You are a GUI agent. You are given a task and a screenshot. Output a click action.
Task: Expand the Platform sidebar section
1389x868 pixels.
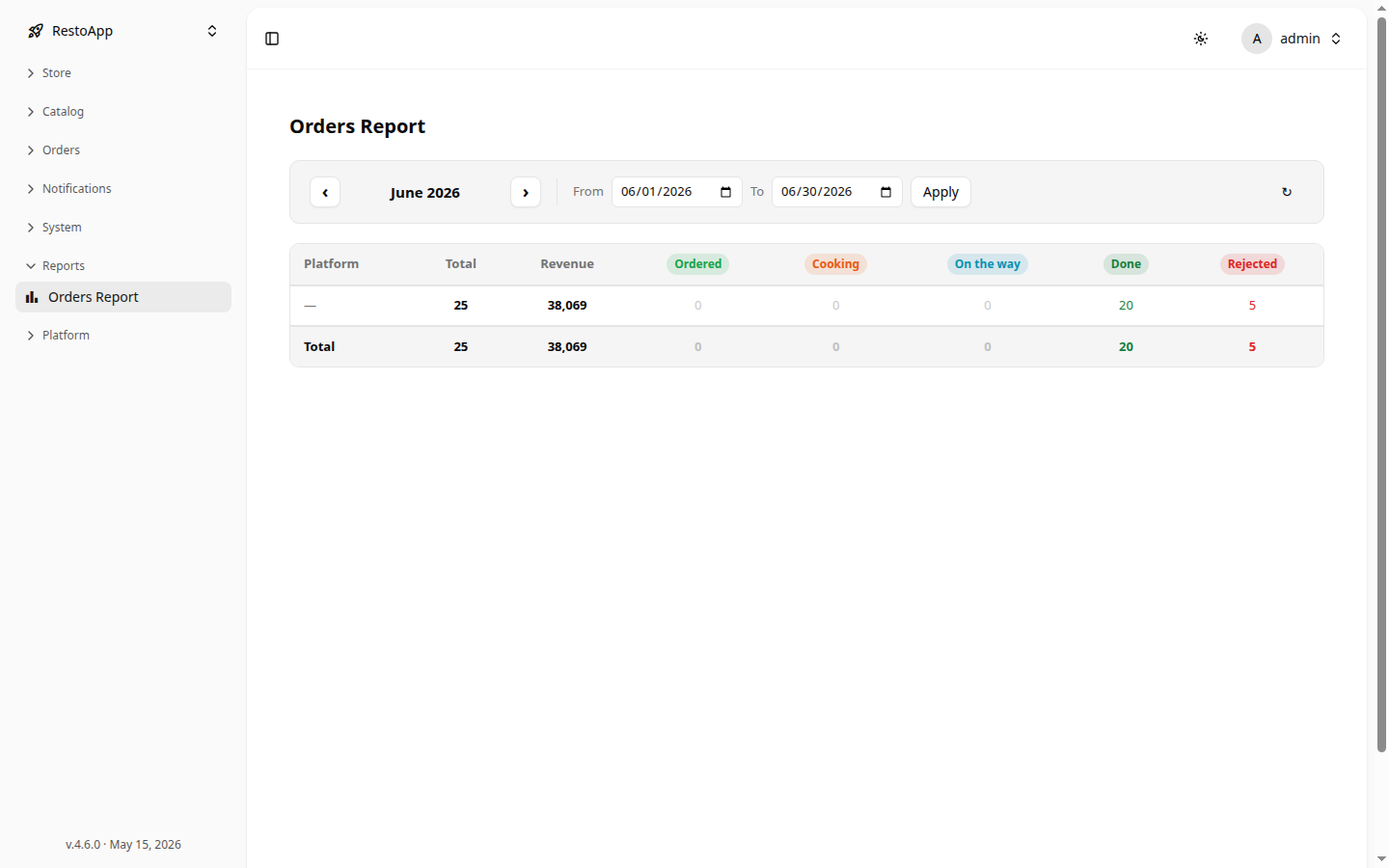click(x=123, y=336)
